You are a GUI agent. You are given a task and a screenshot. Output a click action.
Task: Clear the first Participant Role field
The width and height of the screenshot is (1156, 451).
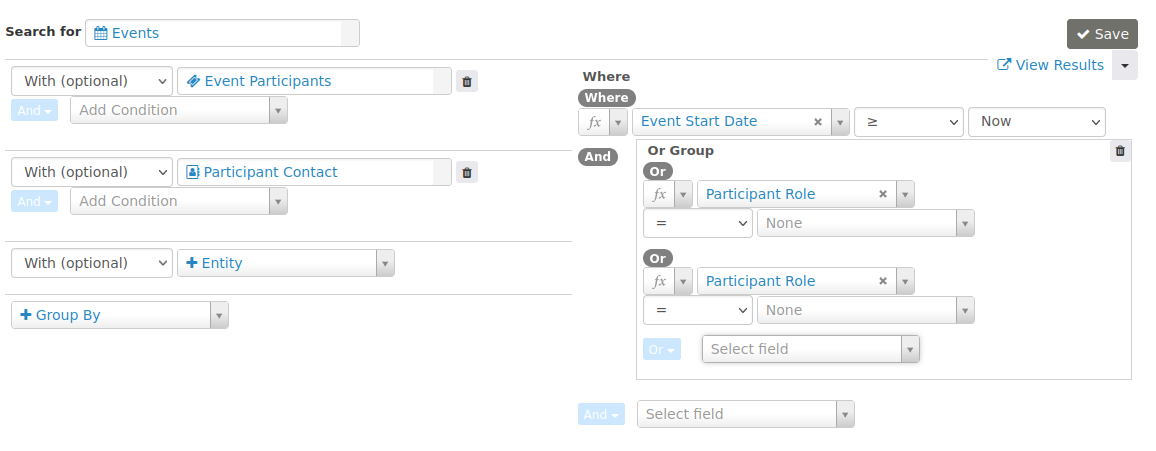pos(883,195)
